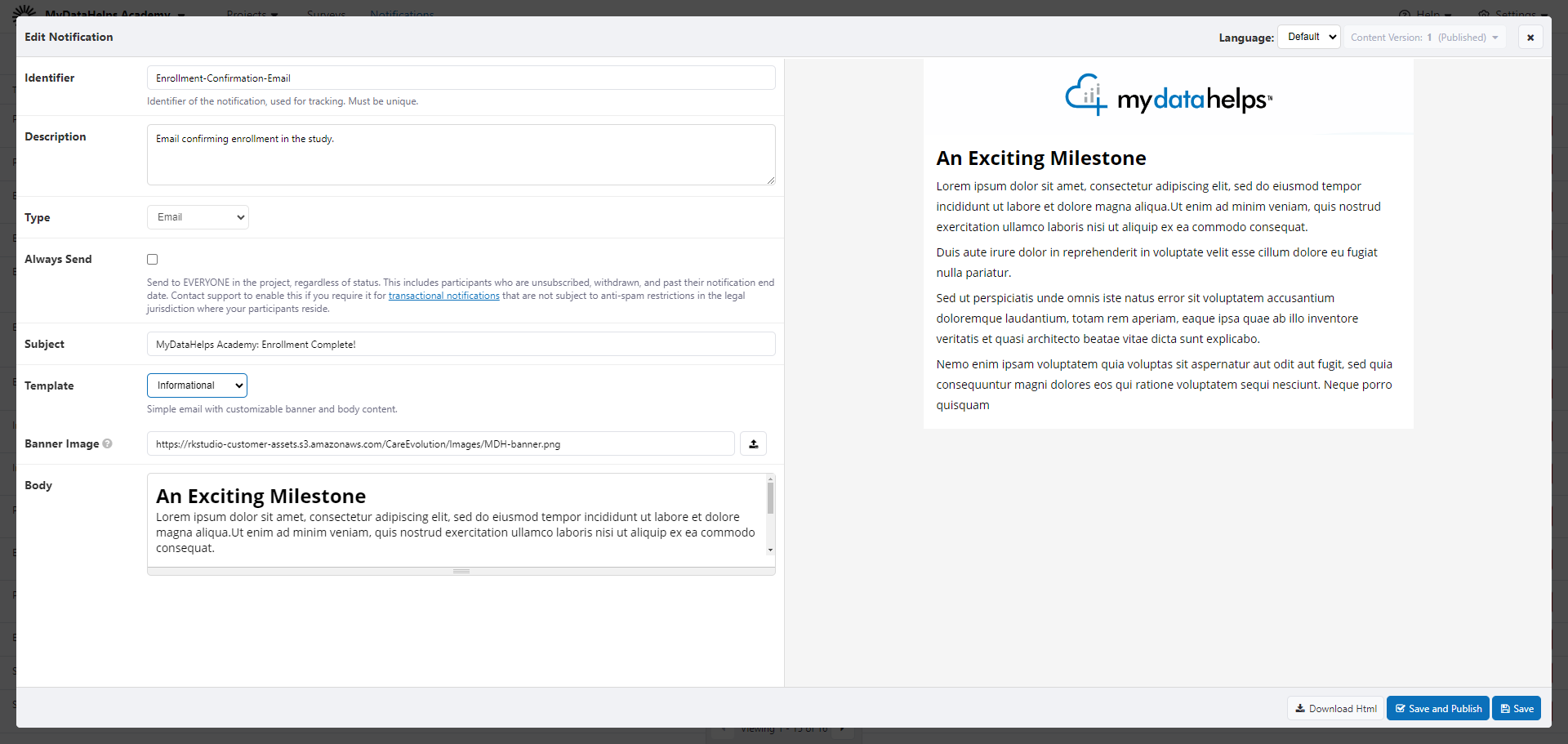Click the mydatahelps logo in preview
Image resolution: width=1568 pixels, height=744 pixels.
(1168, 96)
